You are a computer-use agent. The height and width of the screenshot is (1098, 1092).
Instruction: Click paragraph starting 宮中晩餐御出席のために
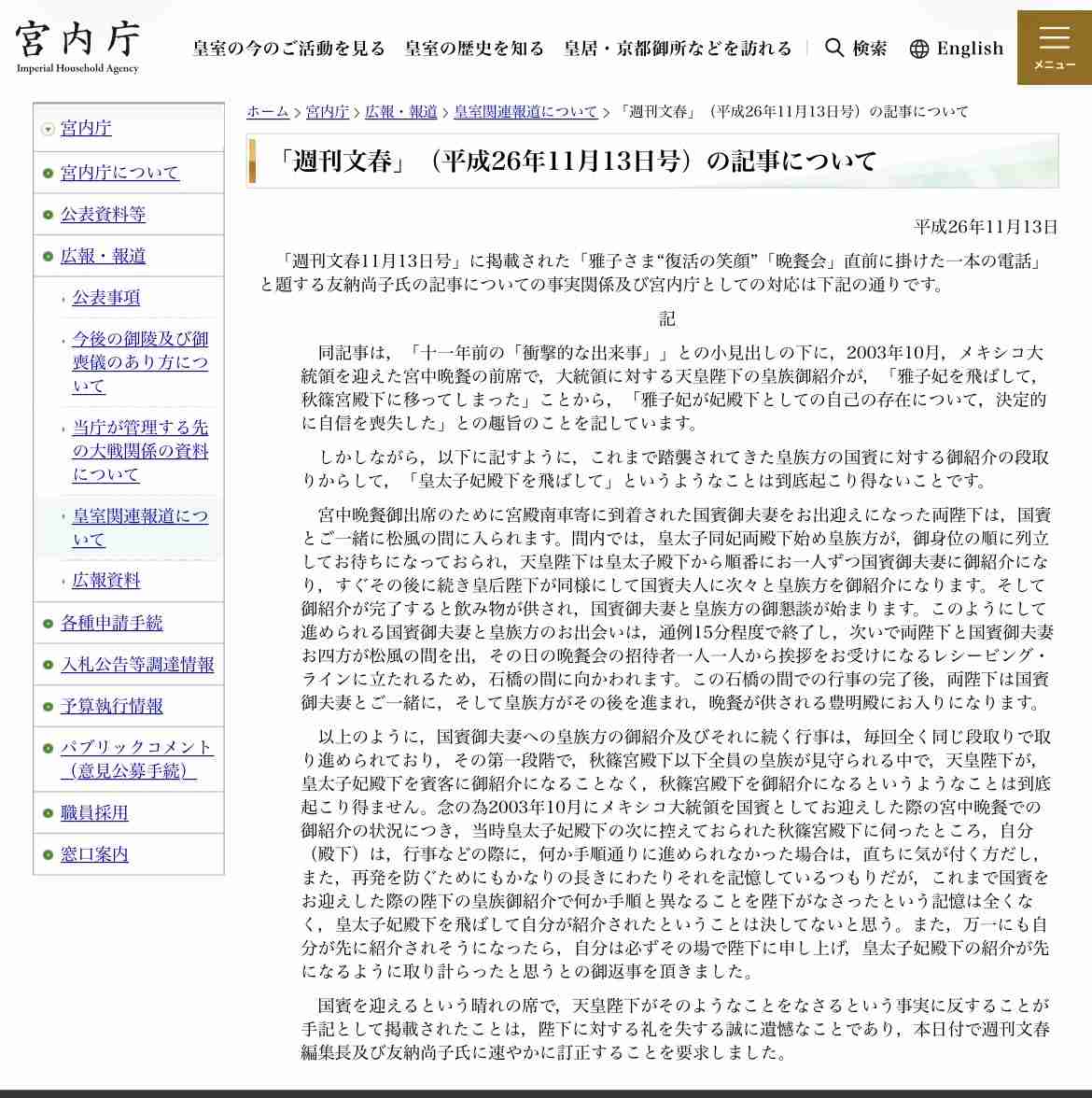coord(677,609)
